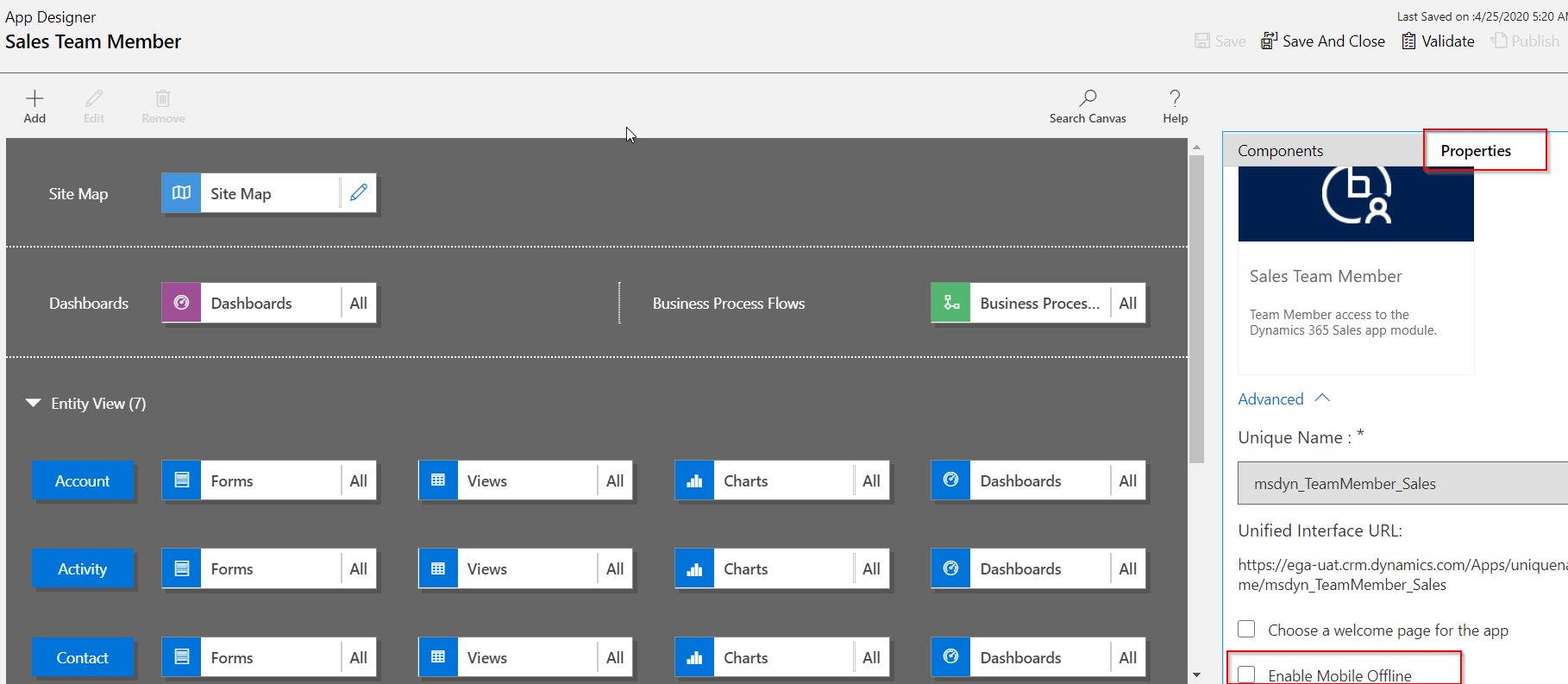
Task: Click scrollbar down arrow on canvas
Action: (x=1196, y=675)
